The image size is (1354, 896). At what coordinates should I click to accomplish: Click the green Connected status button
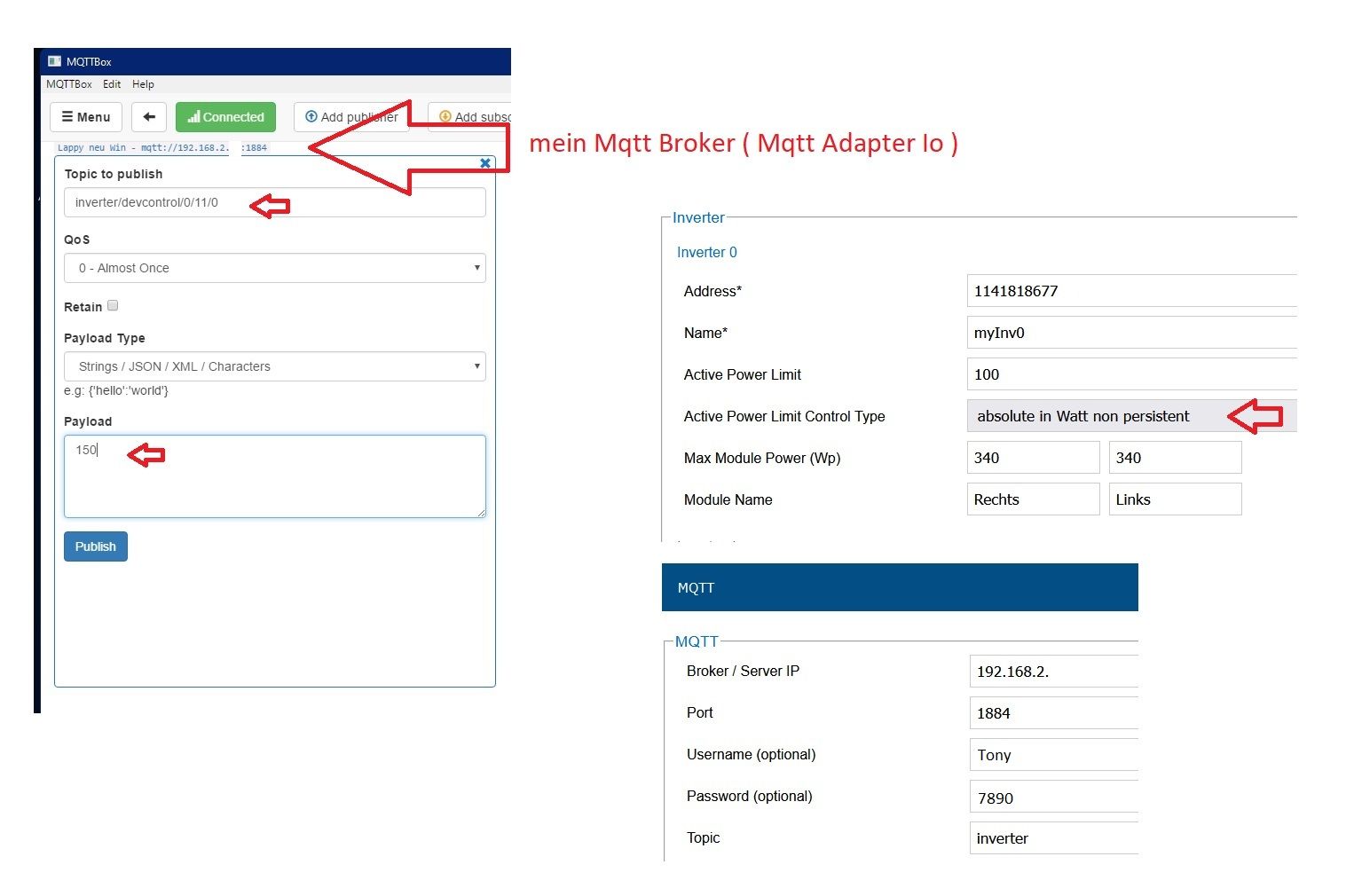coord(225,117)
